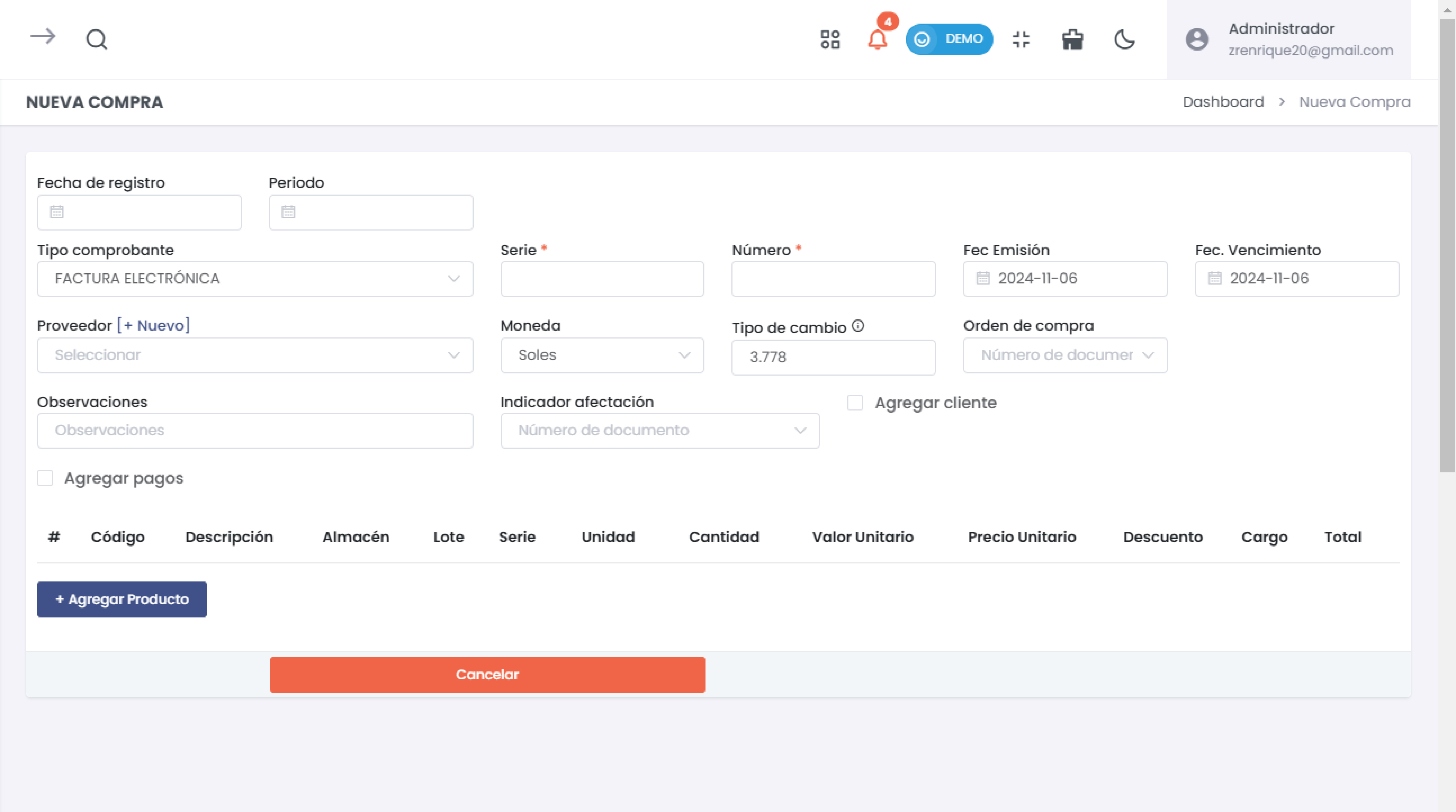Image resolution: width=1456 pixels, height=812 pixels.
Task: Click the DEMO toggle button
Action: coord(949,39)
